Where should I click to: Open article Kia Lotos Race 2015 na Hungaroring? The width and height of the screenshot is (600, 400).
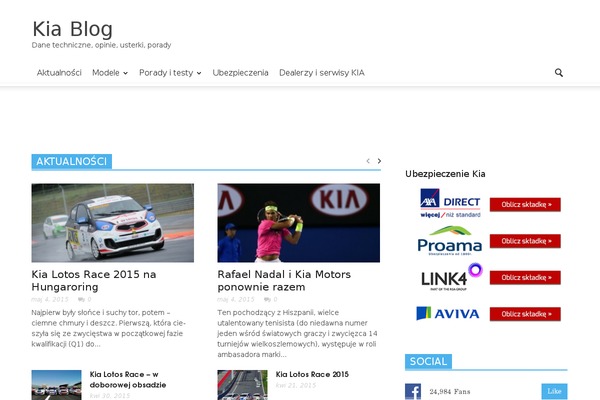tap(94, 280)
